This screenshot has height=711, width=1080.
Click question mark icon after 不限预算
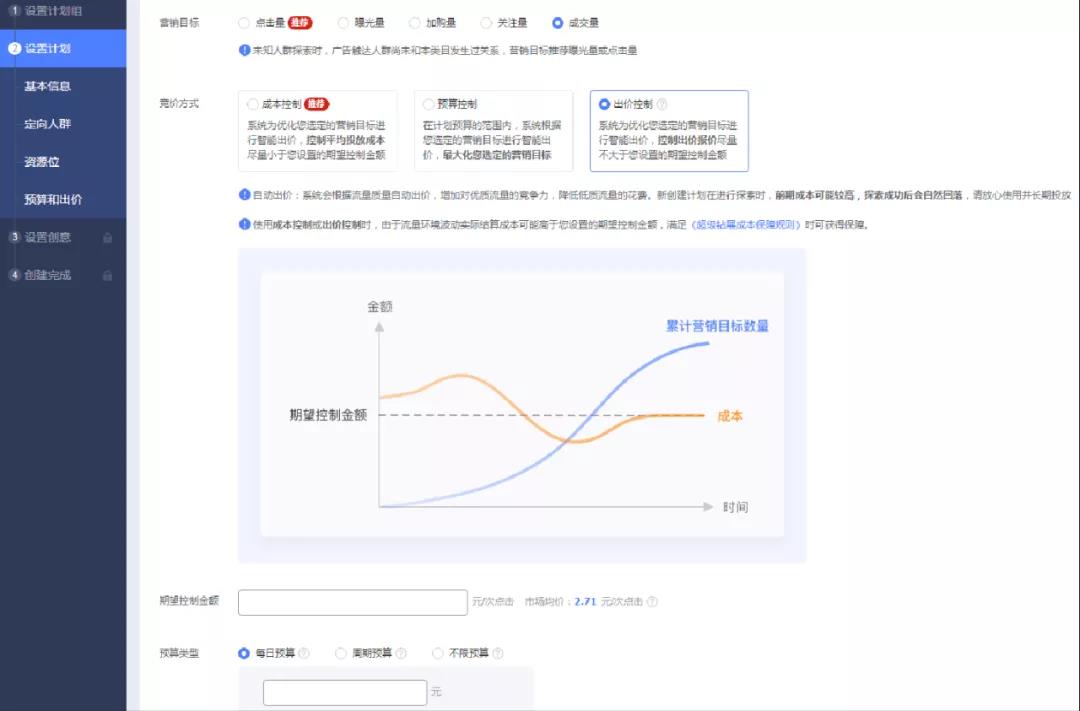497,653
